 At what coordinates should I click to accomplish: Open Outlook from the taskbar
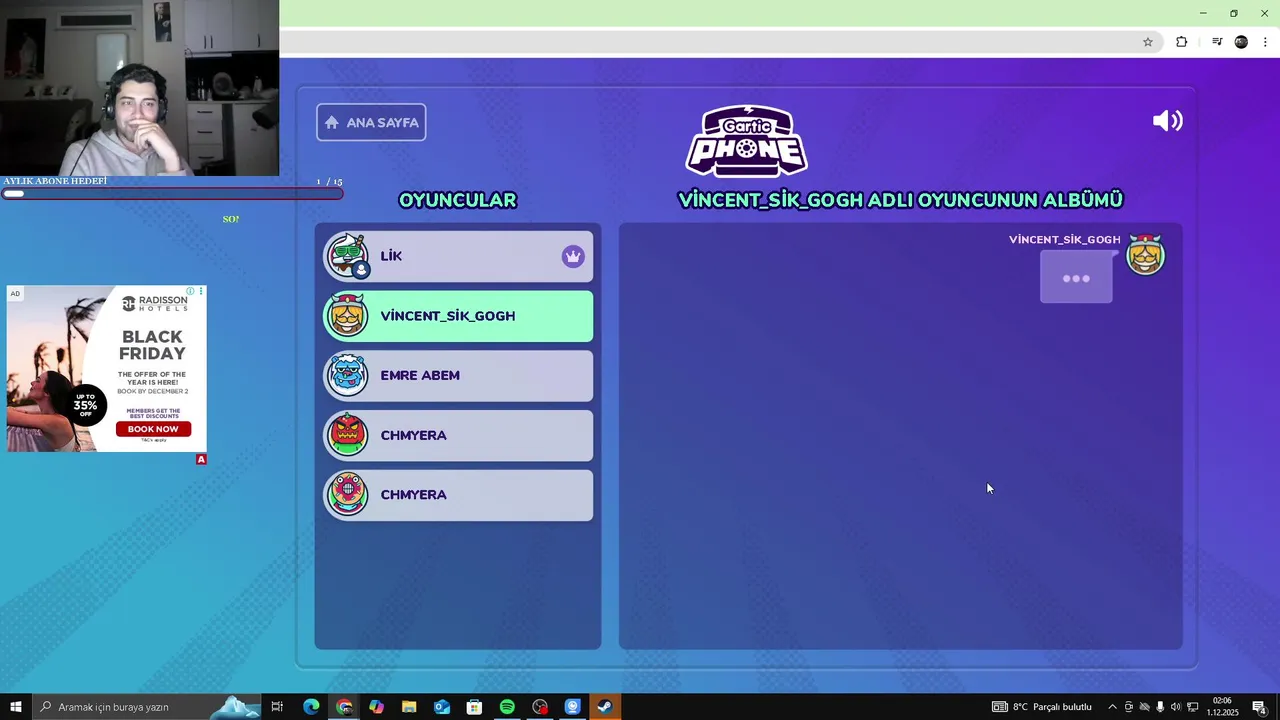pyautogui.click(x=442, y=707)
